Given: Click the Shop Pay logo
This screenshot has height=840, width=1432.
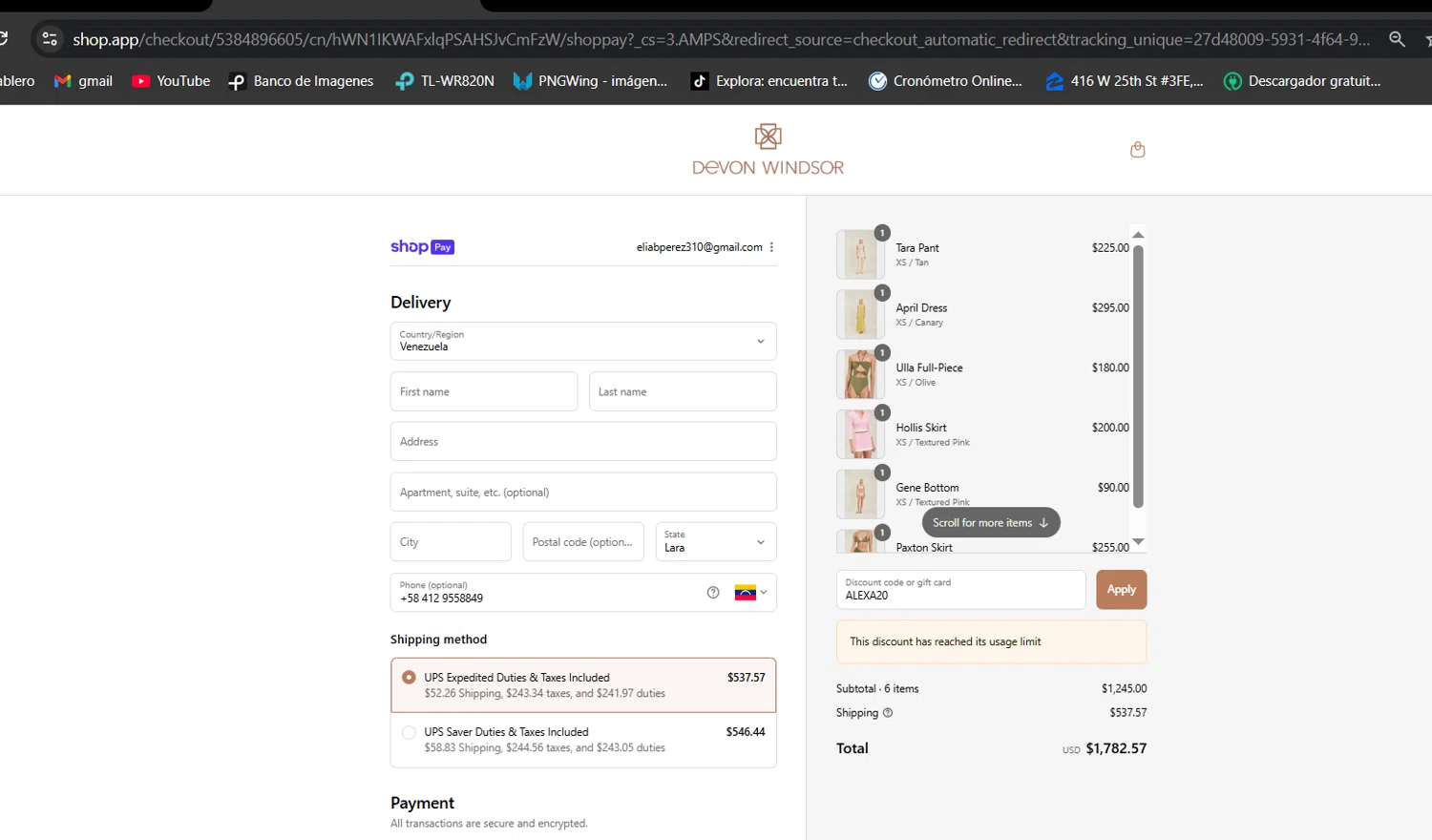Looking at the screenshot, I should pyautogui.click(x=422, y=247).
